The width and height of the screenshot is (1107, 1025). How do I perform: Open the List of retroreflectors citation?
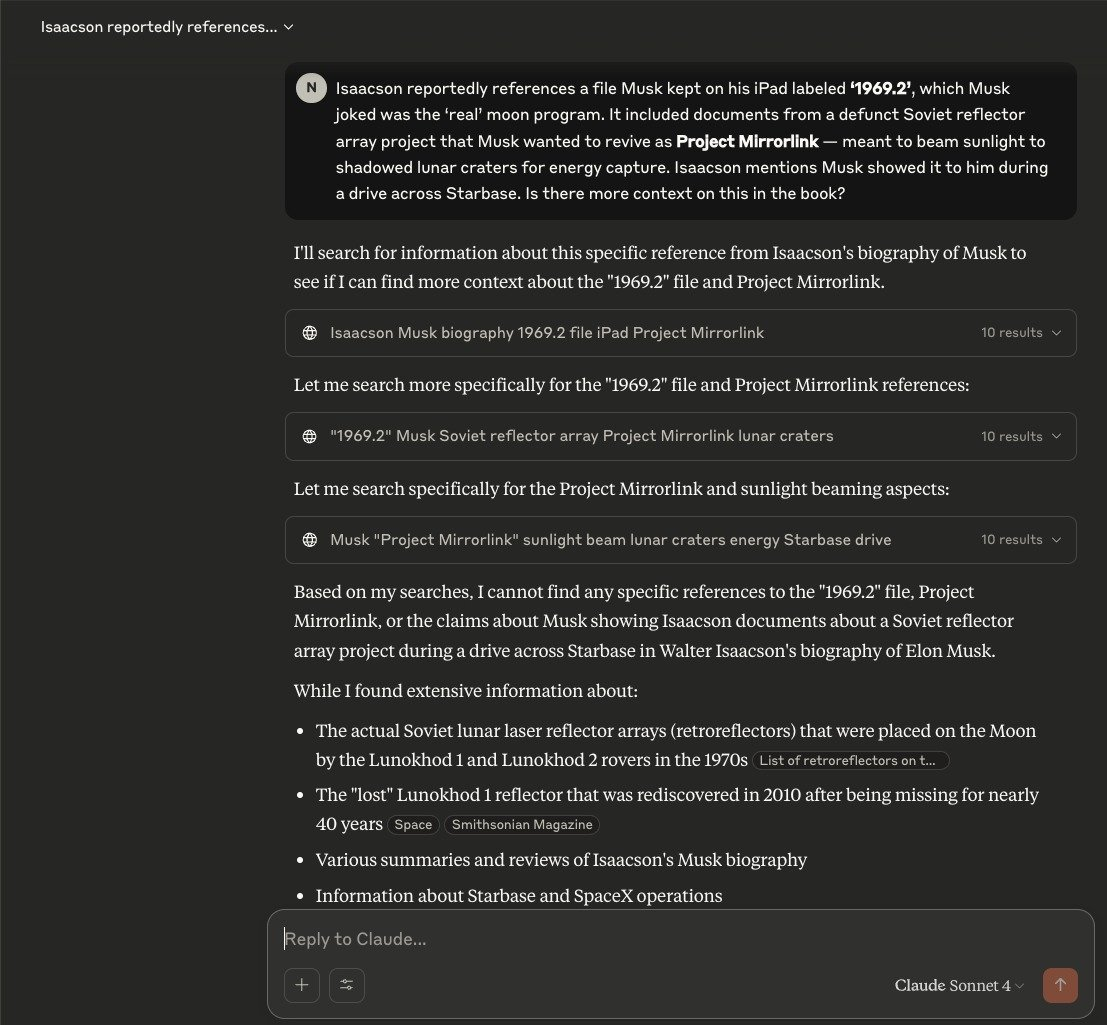pos(850,760)
